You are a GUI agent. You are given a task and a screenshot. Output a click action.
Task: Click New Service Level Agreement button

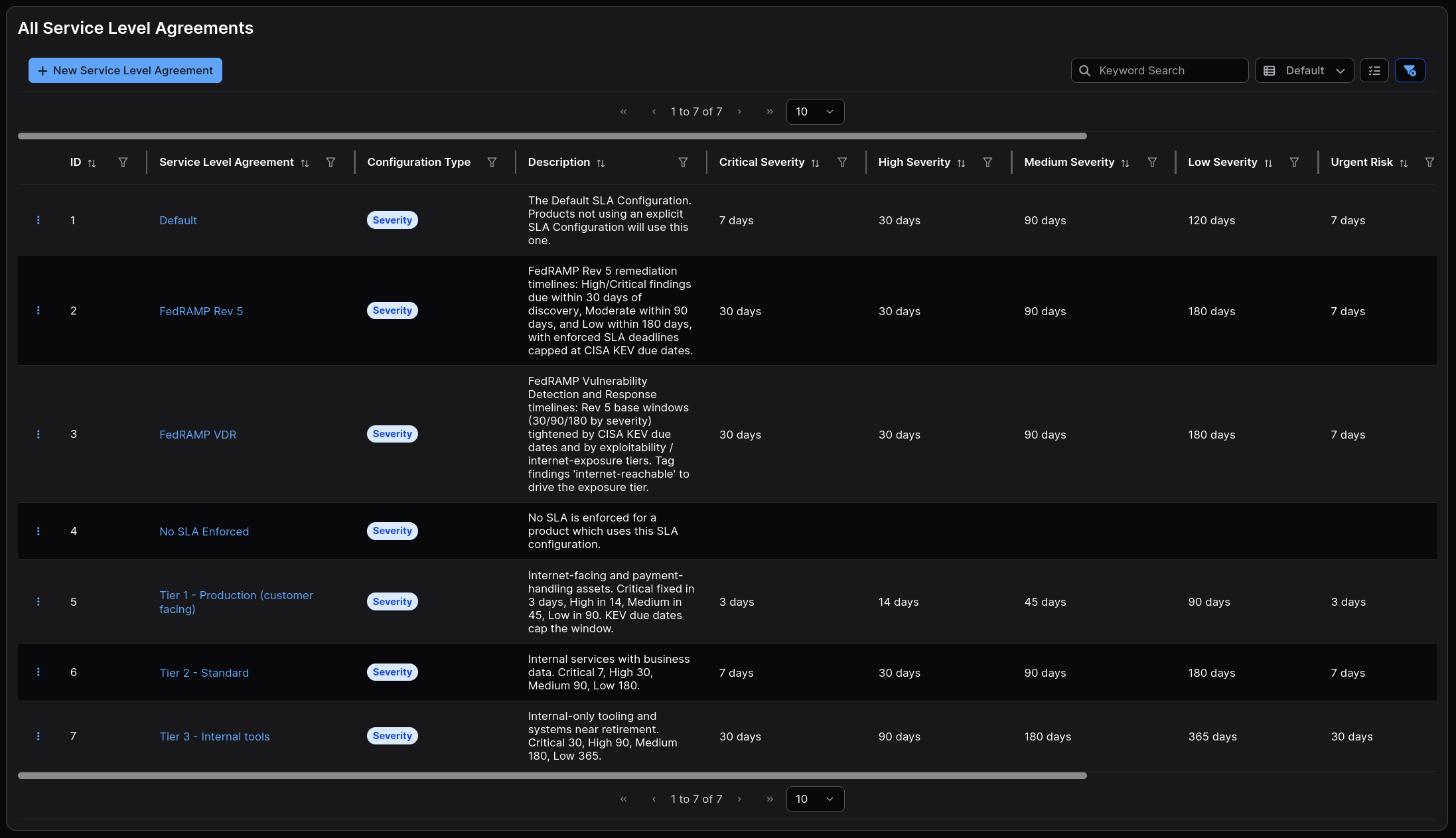[x=125, y=70]
